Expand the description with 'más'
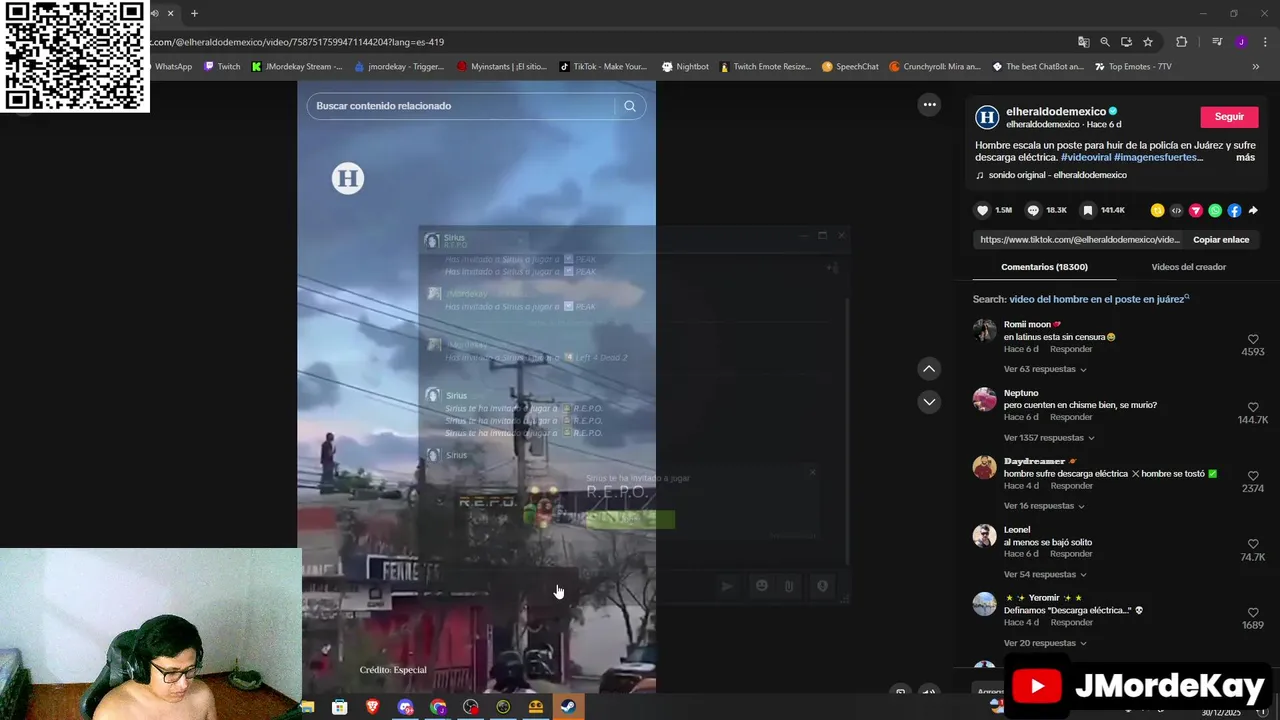Screen dimensions: 1280x720 pyautogui.click(x=1245, y=158)
